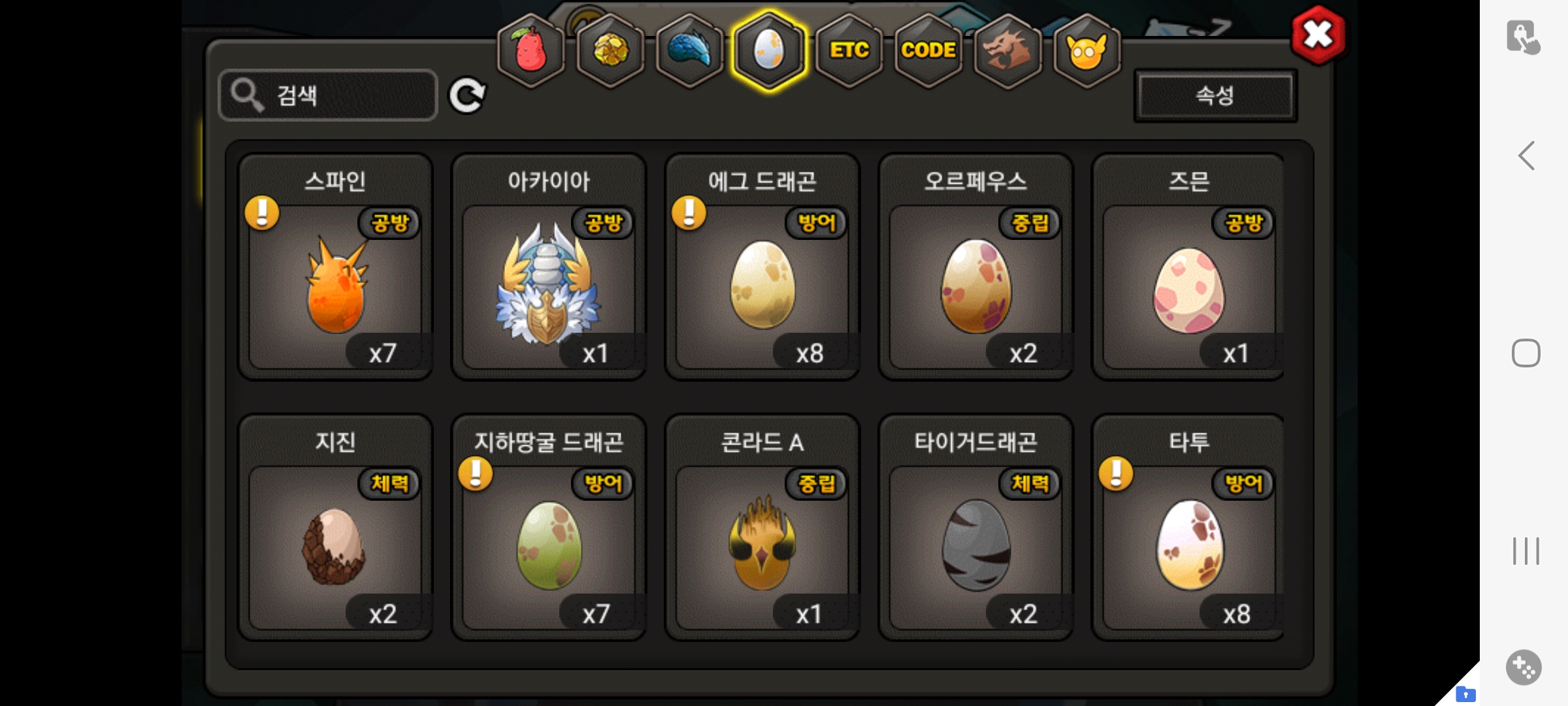1568x706 pixels.
Task: Select the egg category hexagon tab
Action: coord(769,50)
